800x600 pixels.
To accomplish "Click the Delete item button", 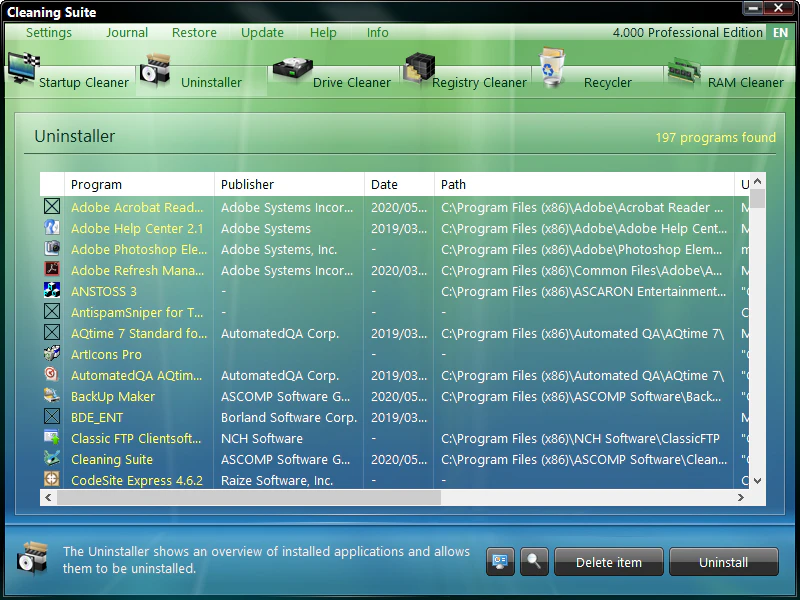I will coord(608,561).
